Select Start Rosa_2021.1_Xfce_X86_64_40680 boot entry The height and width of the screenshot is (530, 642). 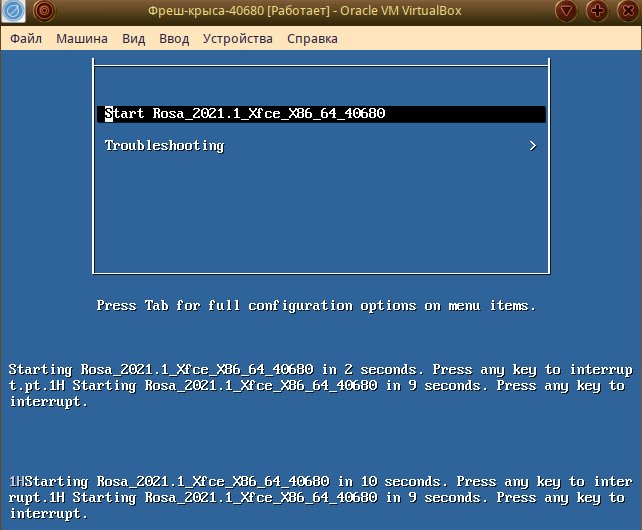click(x=245, y=114)
